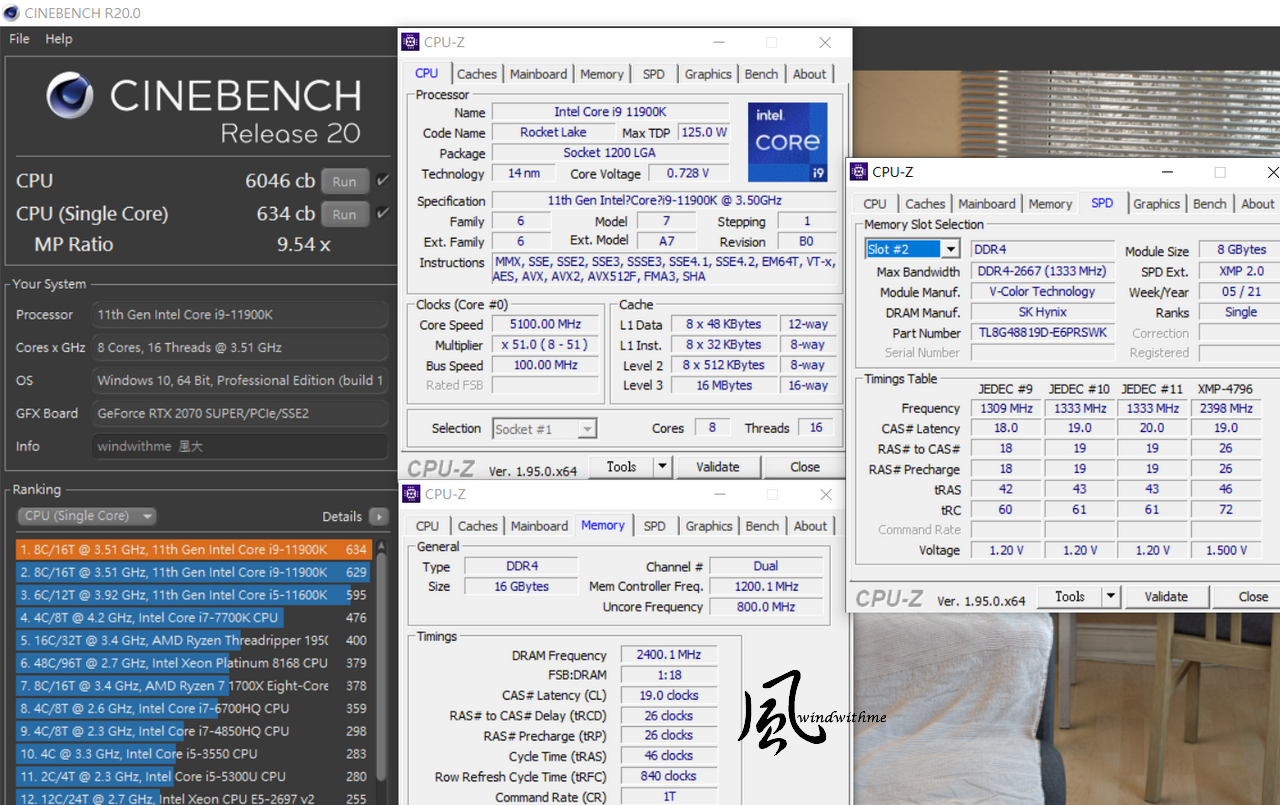Viewport: 1280px width, 805px height.
Task: Switch to Bench tab in SPD CPU-Z window
Action: point(1210,204)
